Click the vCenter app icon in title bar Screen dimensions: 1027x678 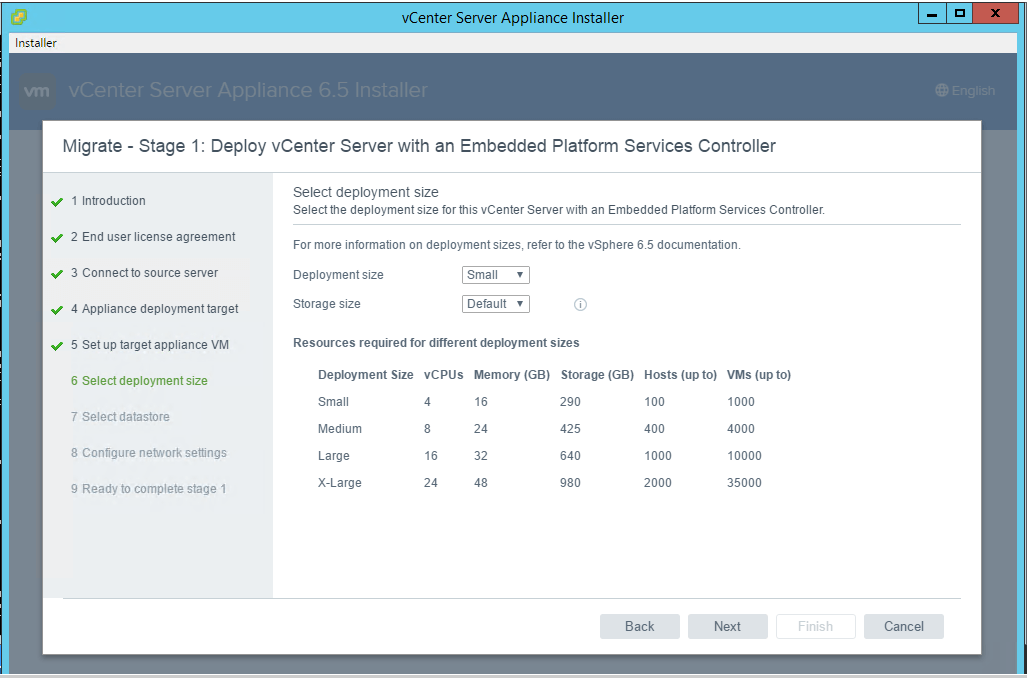click(x=20, y=16)
